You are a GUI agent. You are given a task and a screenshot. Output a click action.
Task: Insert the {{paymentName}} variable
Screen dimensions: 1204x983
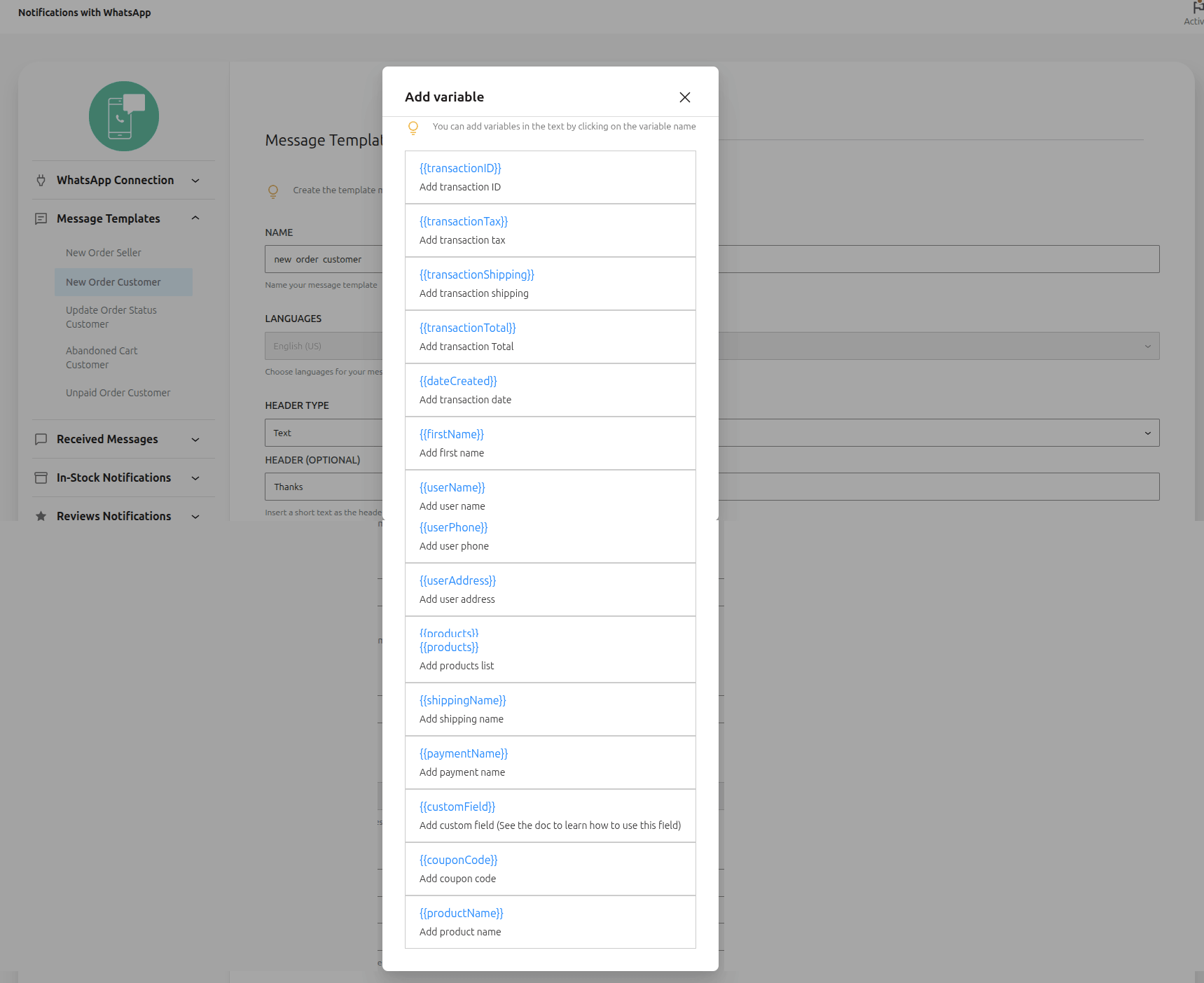pos(464,753)
